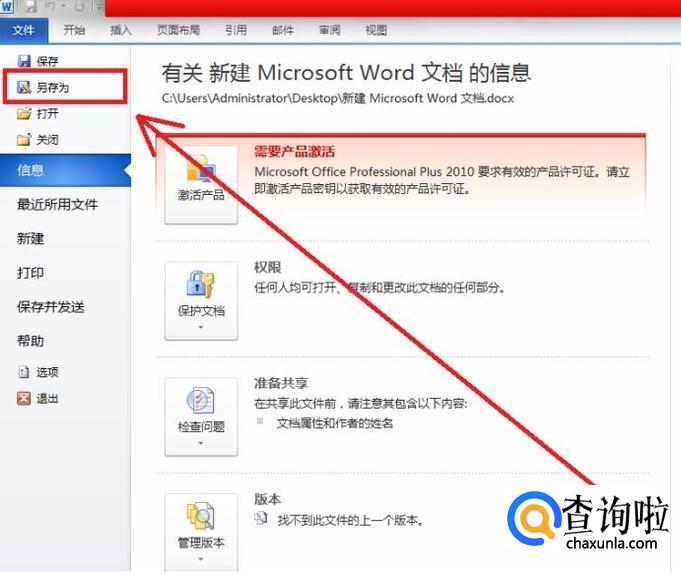Viewport: 681px width, 574px height.
Task: Click the 需要产品激活 heading
Action: pyautogui.click(x=294, y=152)
